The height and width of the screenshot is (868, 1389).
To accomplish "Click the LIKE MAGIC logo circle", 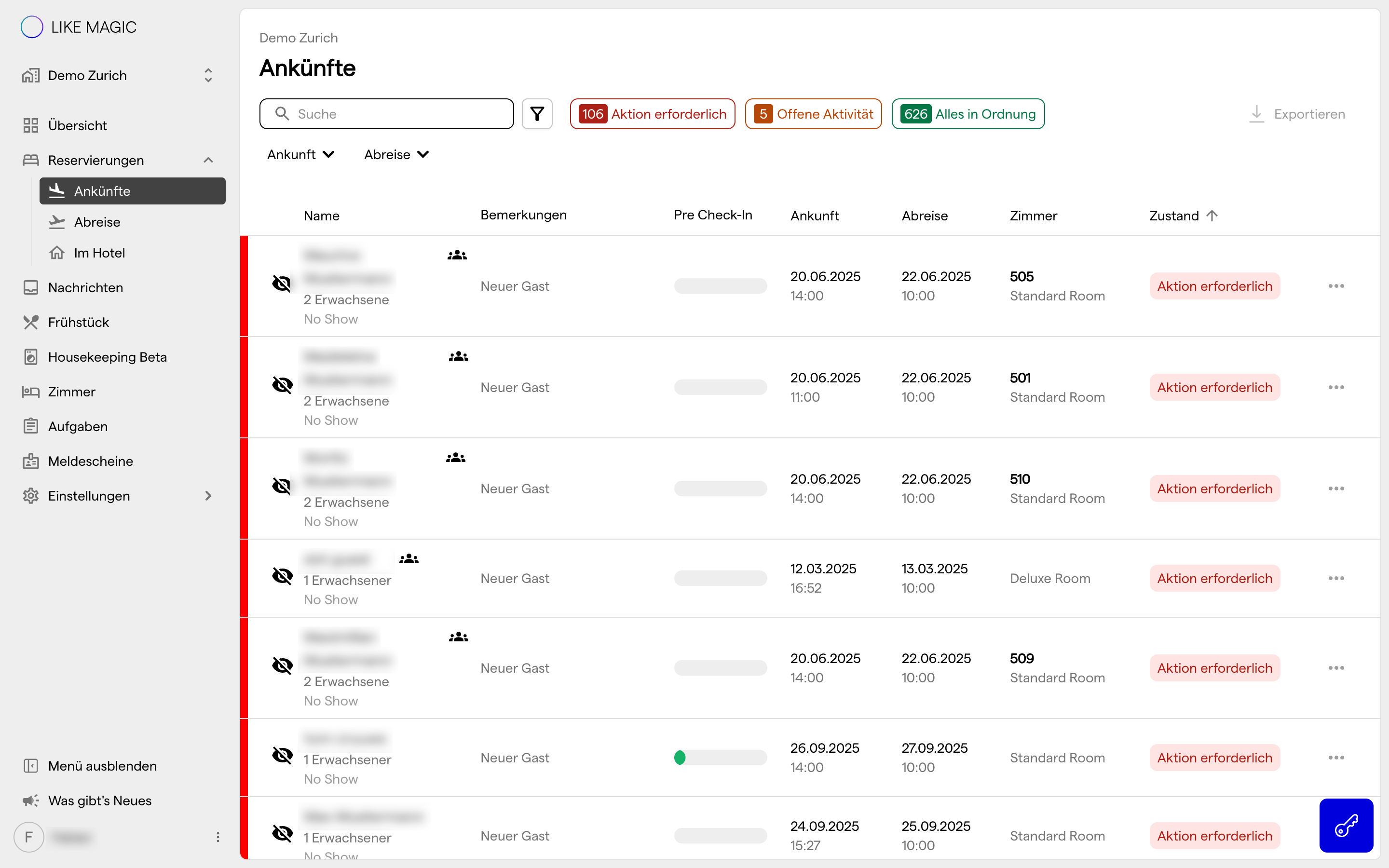I will tap(31, 27).
